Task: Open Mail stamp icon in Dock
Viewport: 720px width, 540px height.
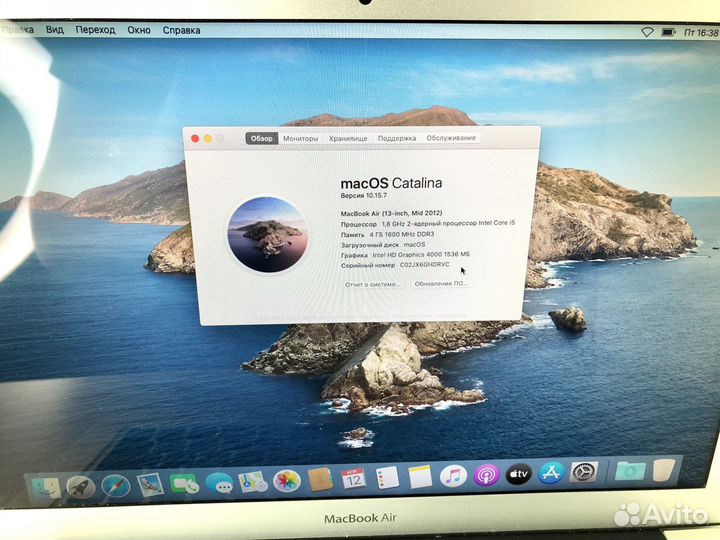Action: pos(150,484)
